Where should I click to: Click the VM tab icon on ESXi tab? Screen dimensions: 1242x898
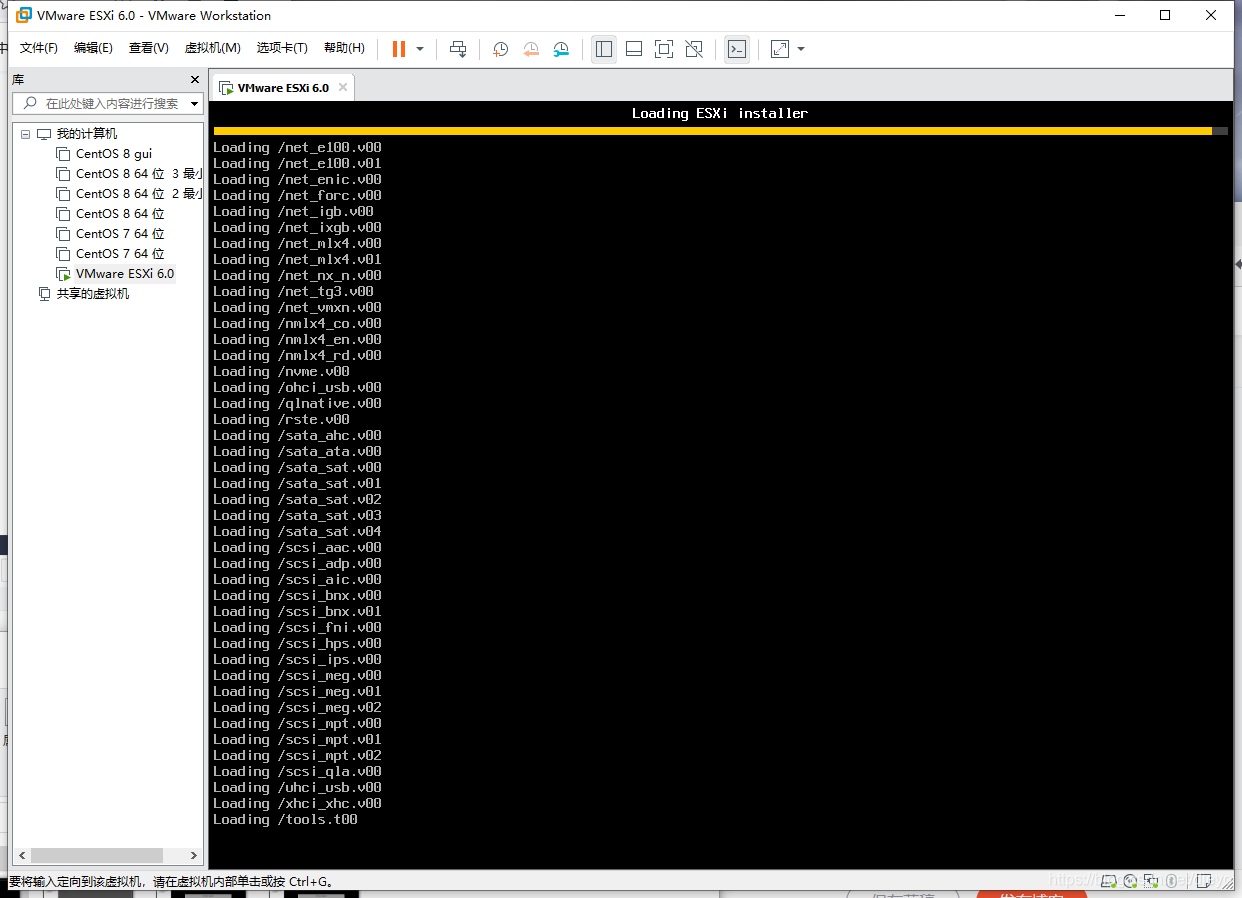[x=226, y=88]
